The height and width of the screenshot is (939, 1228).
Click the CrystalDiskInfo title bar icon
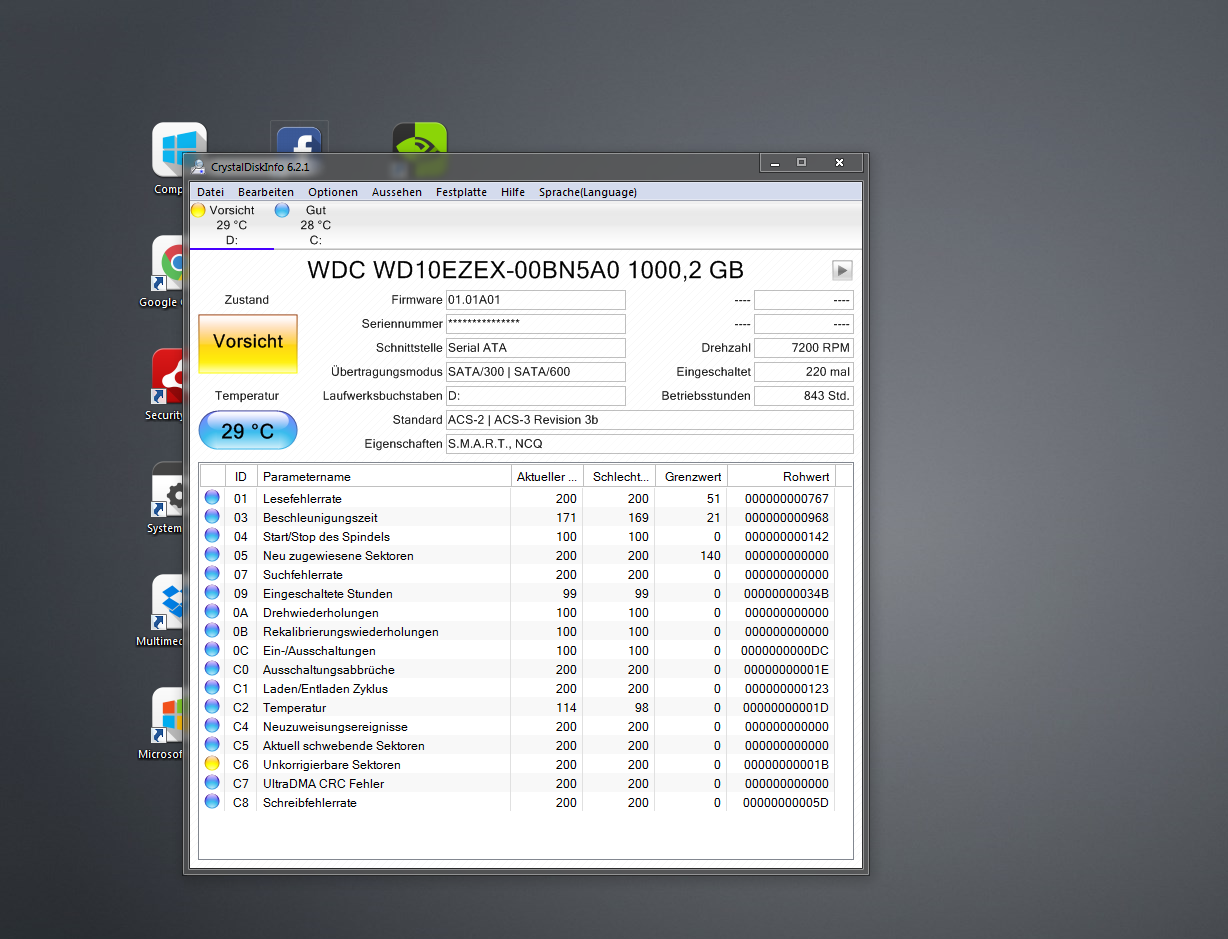[x=199, y=166]
